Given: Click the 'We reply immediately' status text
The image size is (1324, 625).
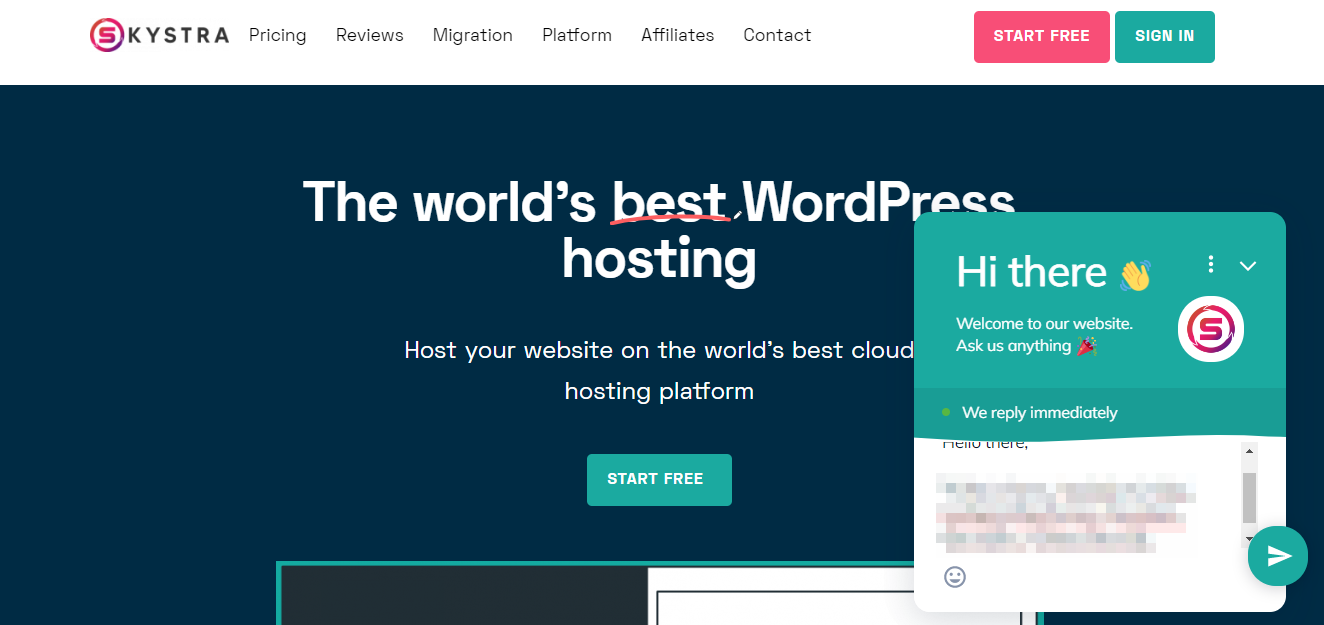Looking at the screenshot, I should (x=1040, y=412).
